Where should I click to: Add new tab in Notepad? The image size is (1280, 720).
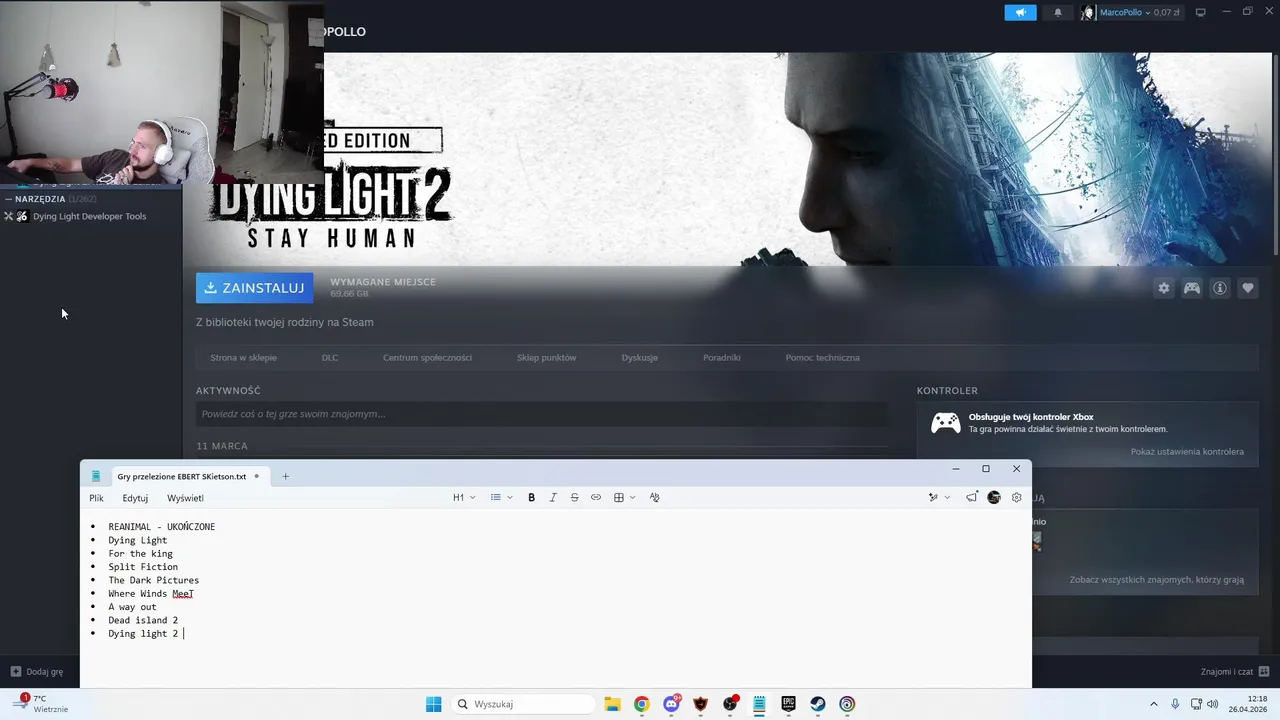point(285,476)
